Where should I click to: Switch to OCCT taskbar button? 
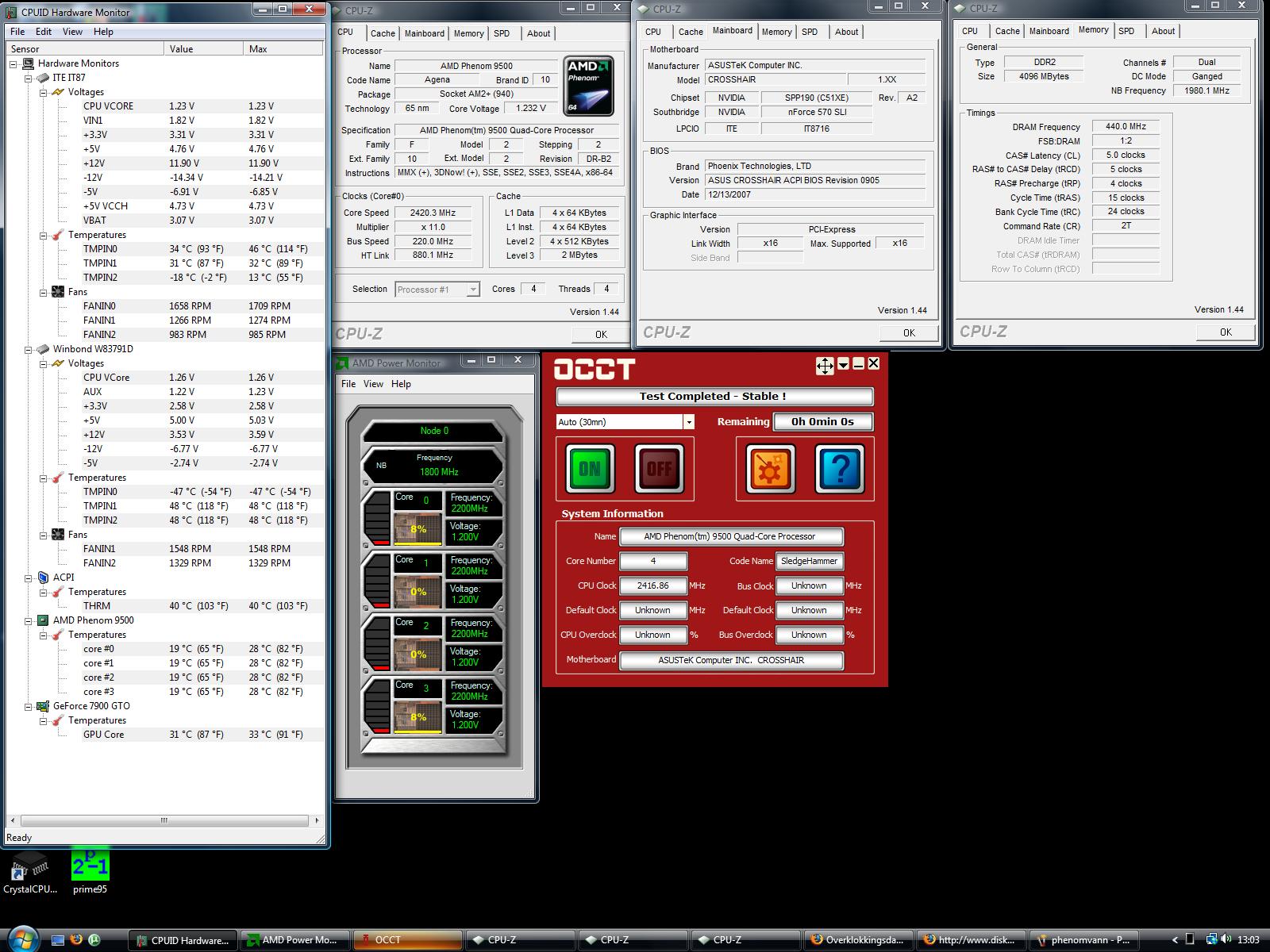407,940
